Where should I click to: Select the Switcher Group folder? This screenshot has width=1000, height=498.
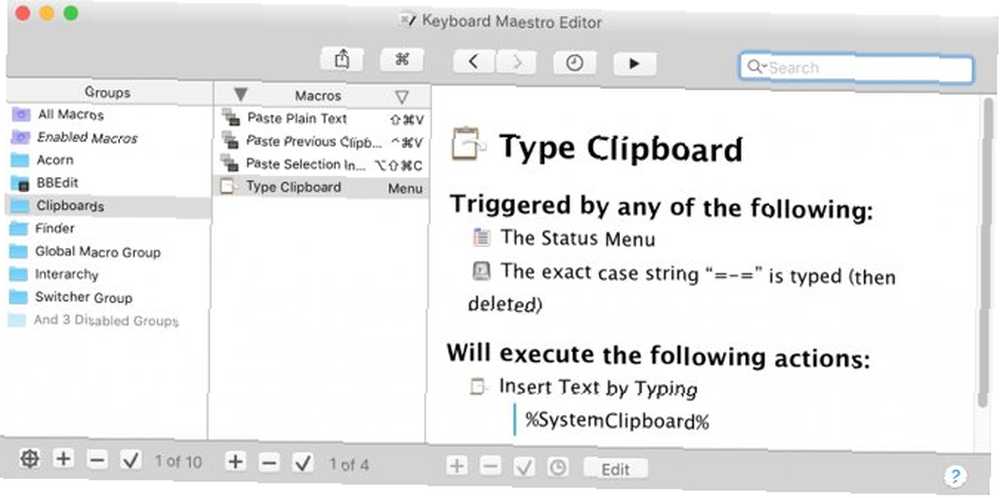point(107,298)
